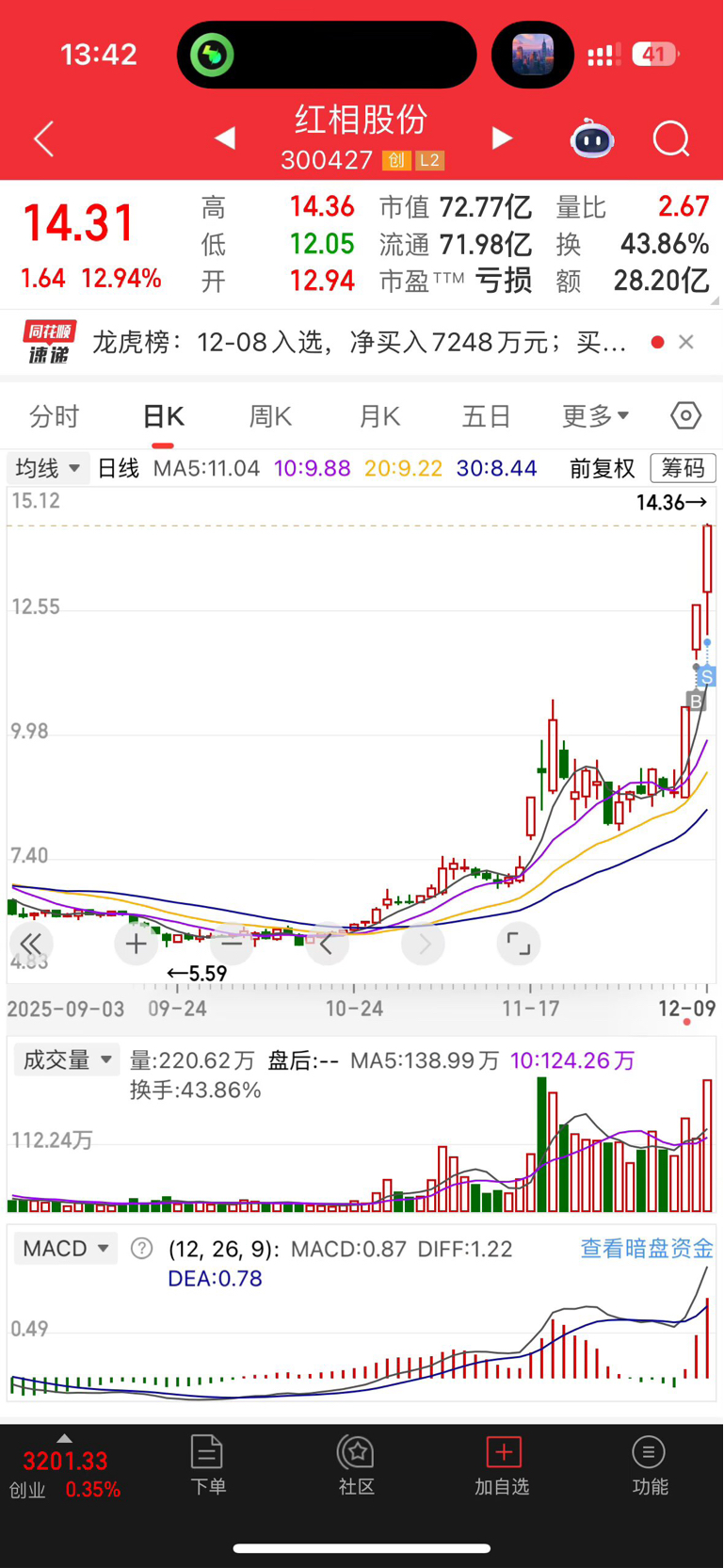
Task: Tap the DEA:0.78 value
Action: tap(215, 1279)
